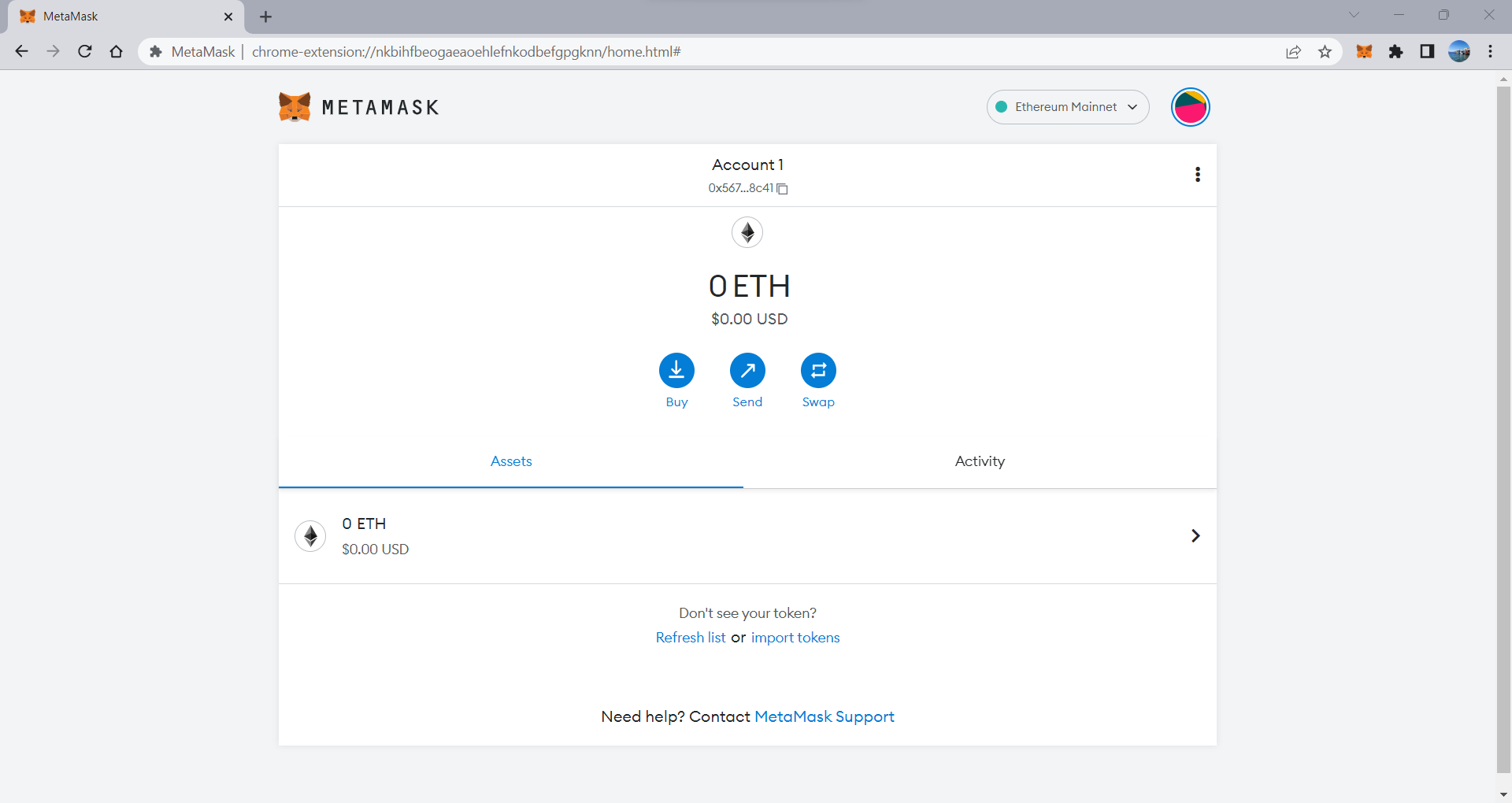Open account options three-dot menu
Screen dimensions: 1512x803
[1197, 175]
